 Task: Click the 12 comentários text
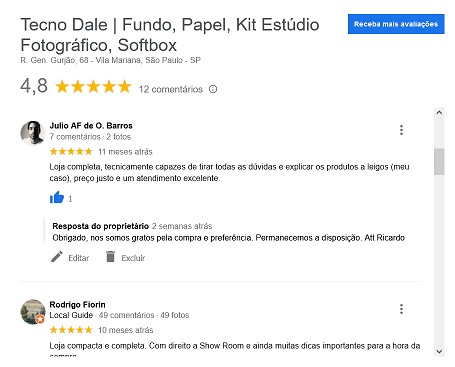pyautogui.click(x=171, y=89)
